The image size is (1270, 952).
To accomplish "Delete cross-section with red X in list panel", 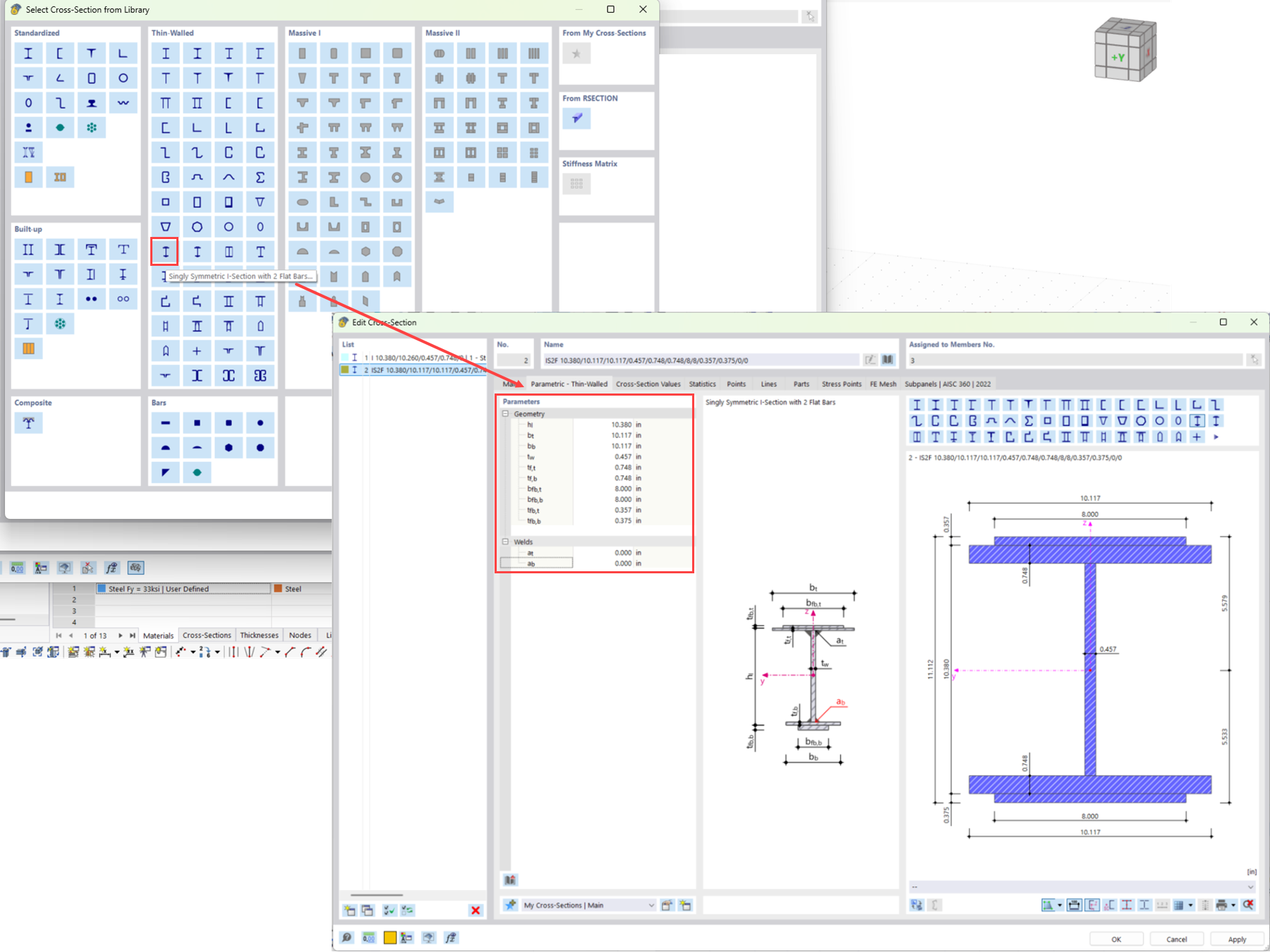I will tap(476, 910).
